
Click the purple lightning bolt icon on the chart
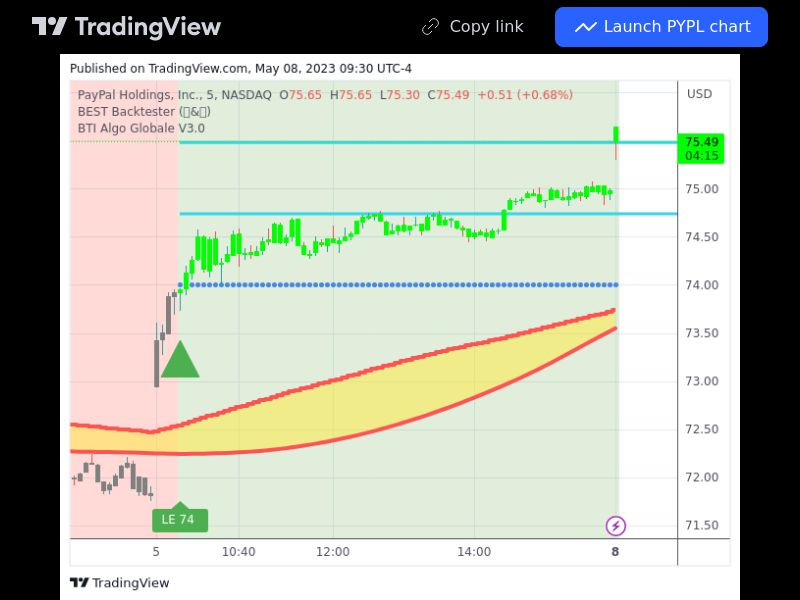616,526
